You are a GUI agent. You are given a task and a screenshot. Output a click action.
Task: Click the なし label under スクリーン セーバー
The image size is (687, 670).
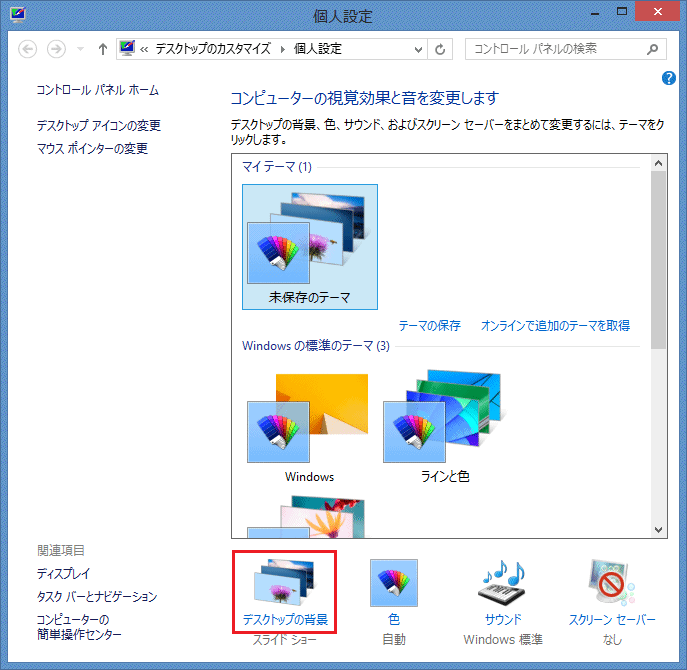pos(612,640)
